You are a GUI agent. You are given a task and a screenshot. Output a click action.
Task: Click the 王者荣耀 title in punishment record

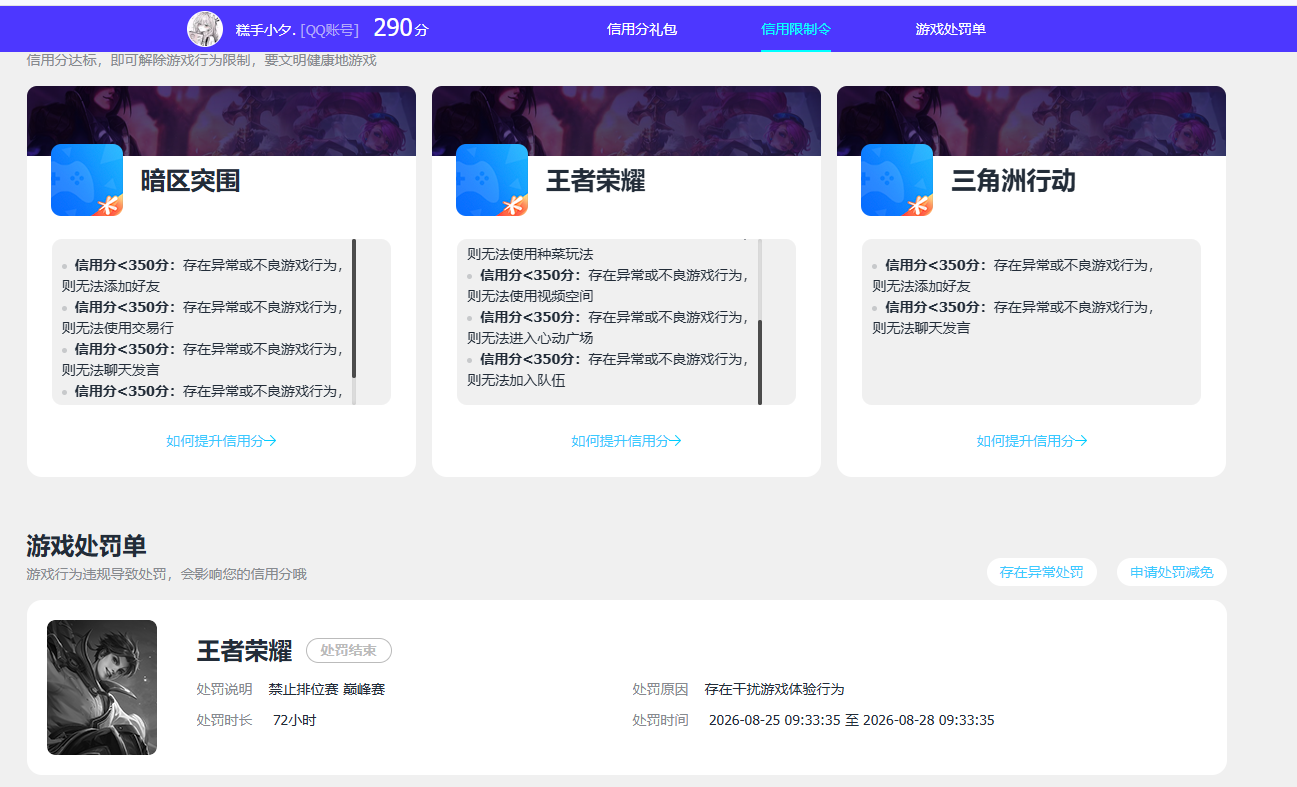click(245, 651)
